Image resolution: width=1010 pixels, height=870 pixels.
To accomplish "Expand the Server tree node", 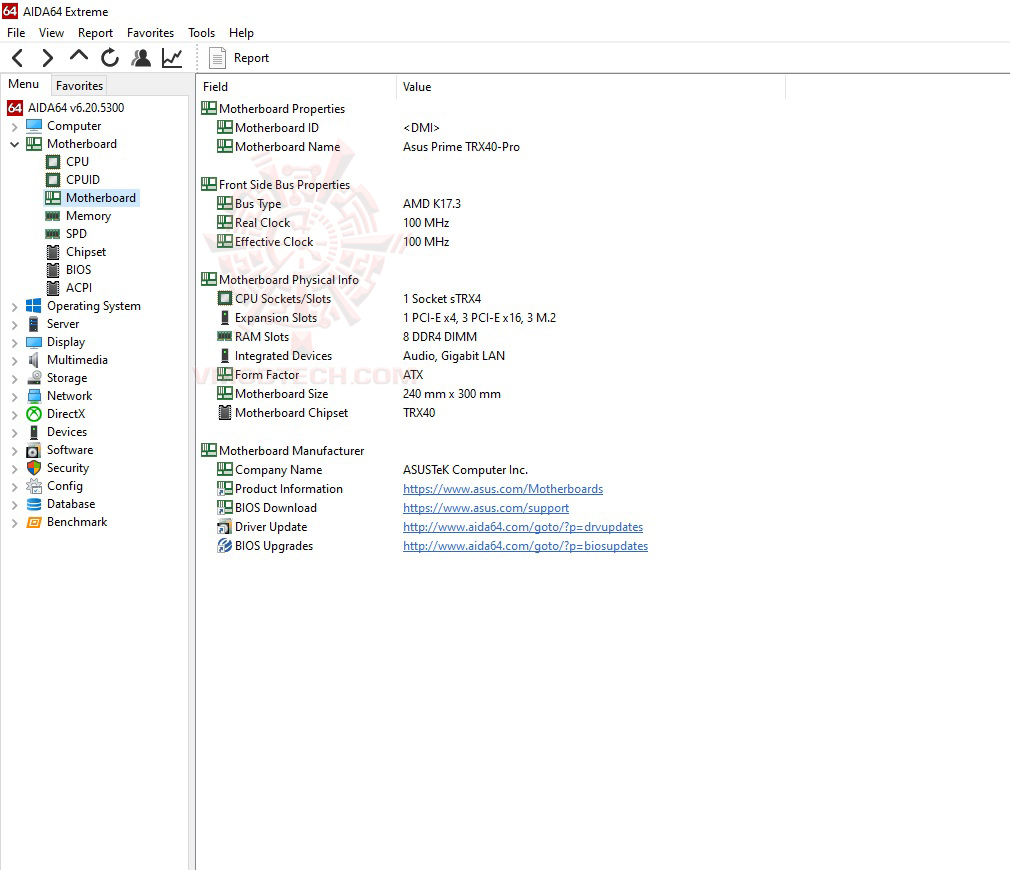I will [x=14, y=325].
